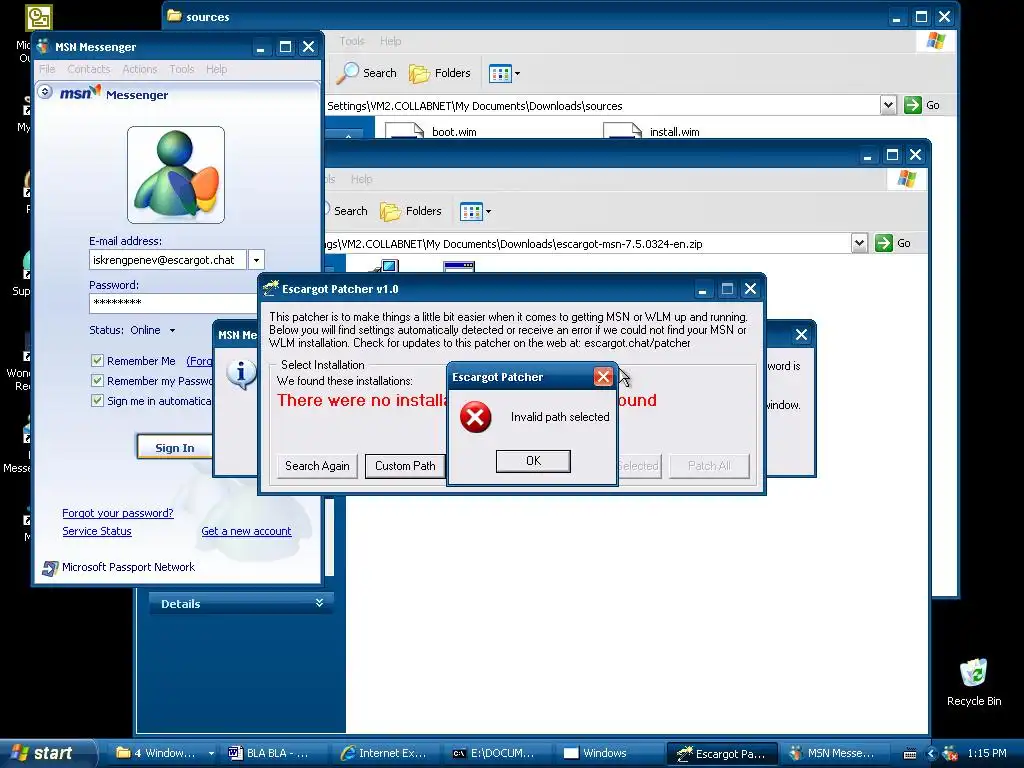The image size is (1024, 768).
Task: Open Help menu in sources window
Action: click(x=391, y=41)
